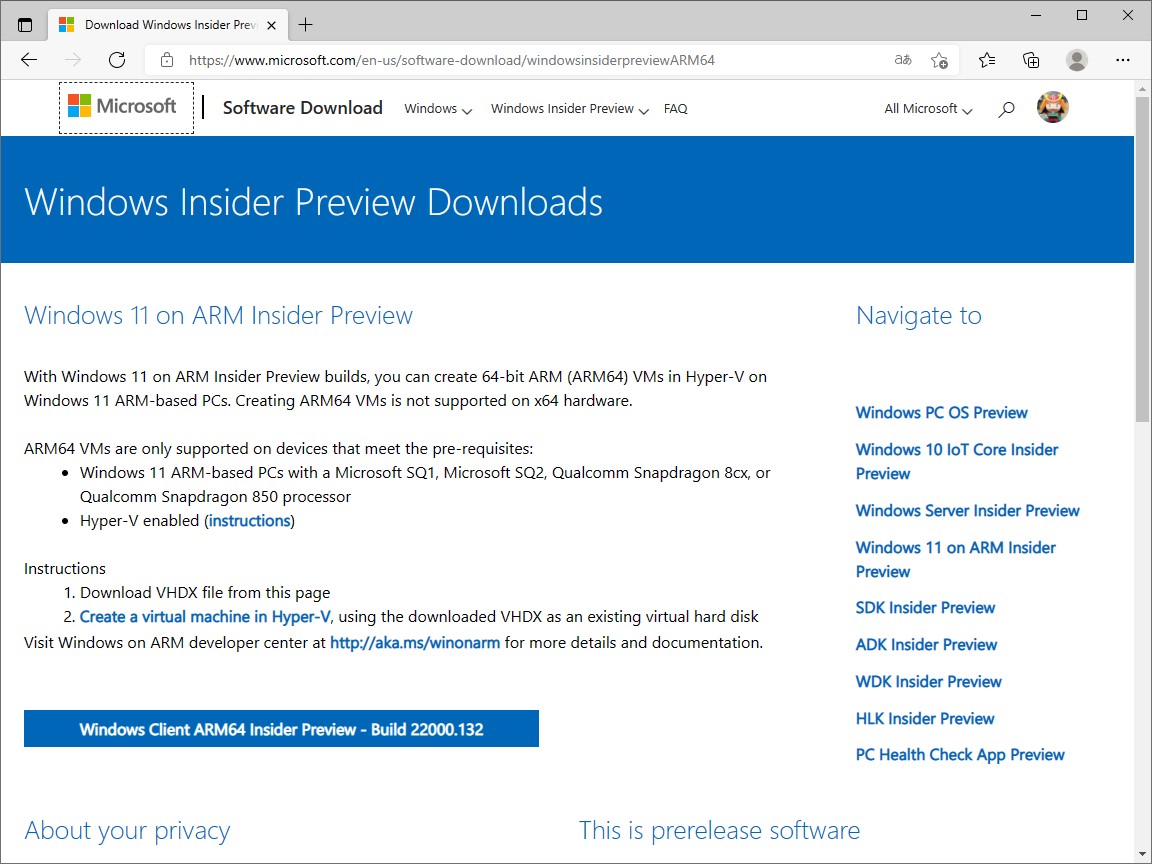1152x864 pixels.
Task: Expand the Windows Insider Preview menu
Action: tap(569, 109)
